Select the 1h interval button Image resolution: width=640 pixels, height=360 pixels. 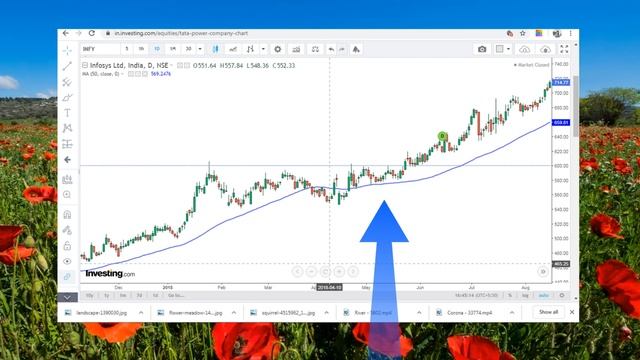coord(141,49)
